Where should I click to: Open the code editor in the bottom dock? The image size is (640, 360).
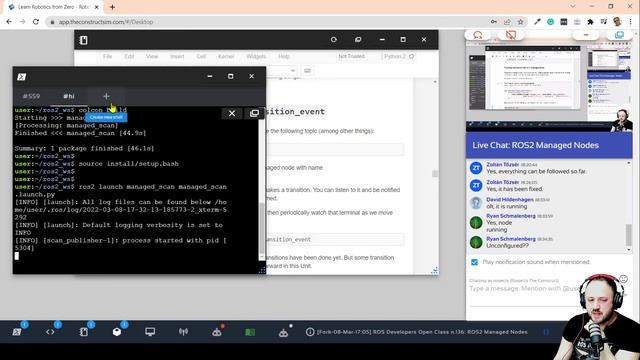pyautogui.click(x=50, y=332)
